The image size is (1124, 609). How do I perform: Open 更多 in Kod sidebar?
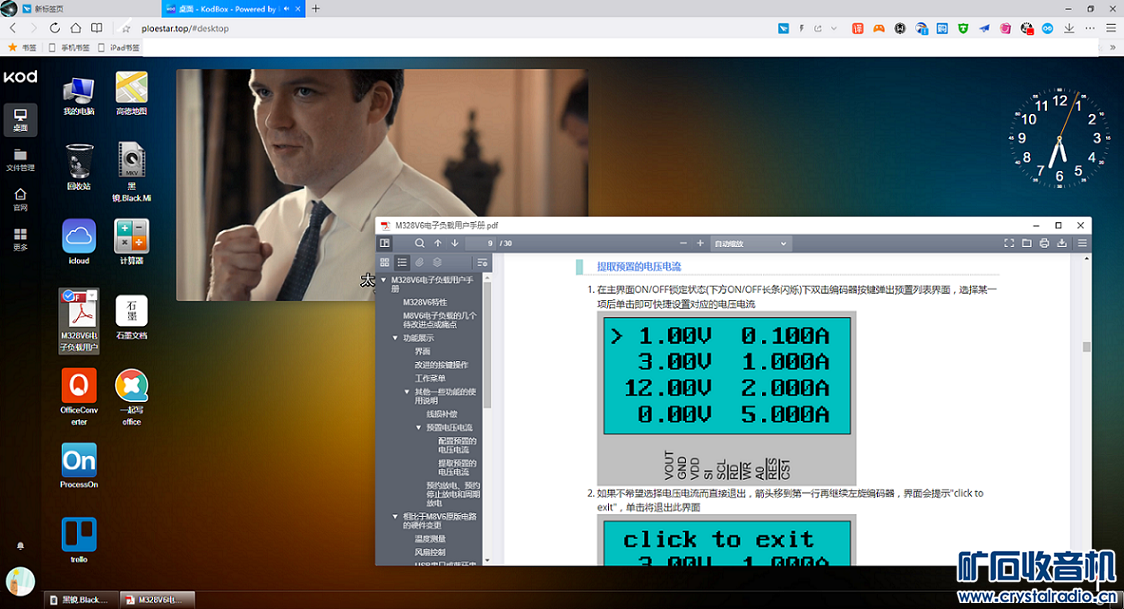click(20, 240)
